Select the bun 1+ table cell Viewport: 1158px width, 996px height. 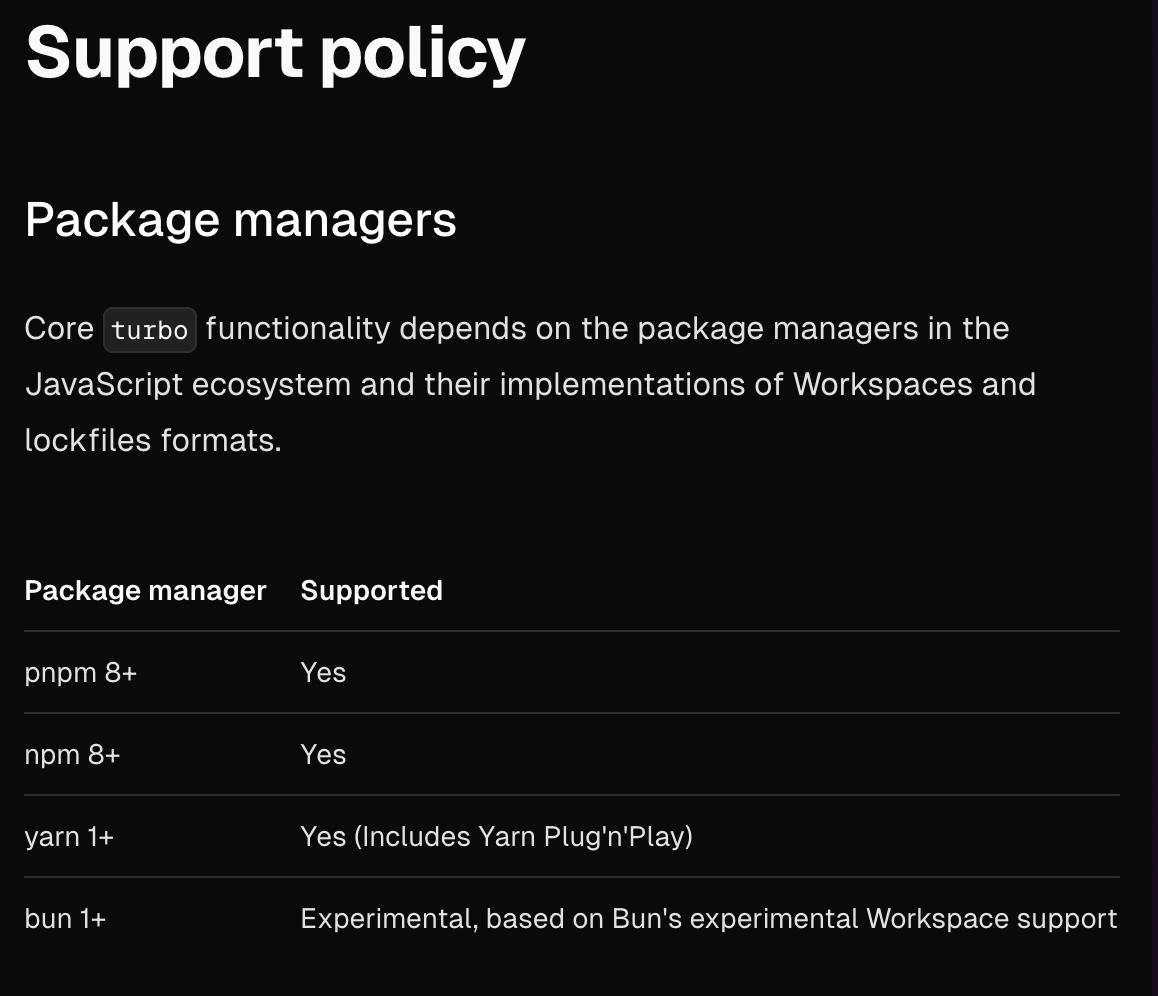pos(65,918)
